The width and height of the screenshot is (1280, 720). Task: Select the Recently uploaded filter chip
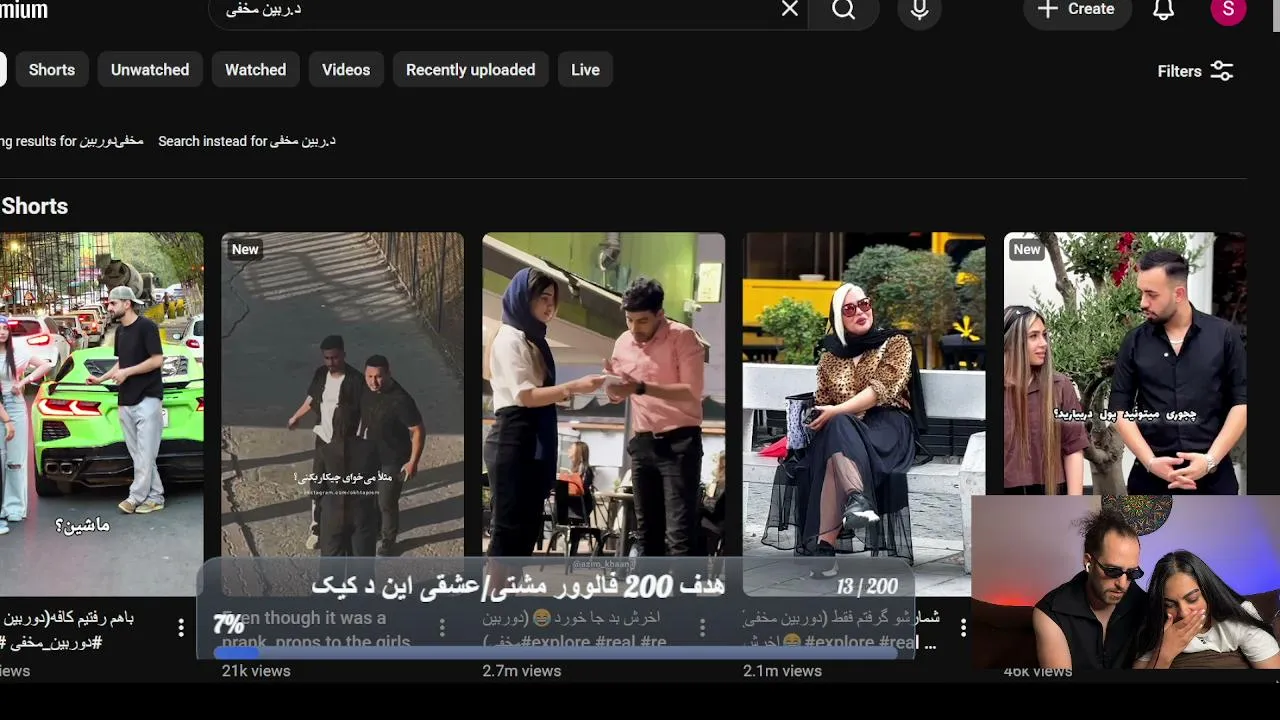[x=470, y=70]
